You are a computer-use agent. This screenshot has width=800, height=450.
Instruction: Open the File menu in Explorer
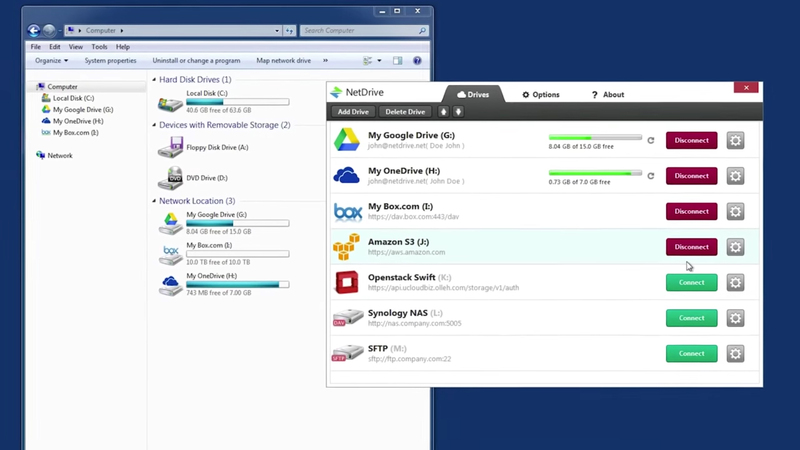pos(36,47)
